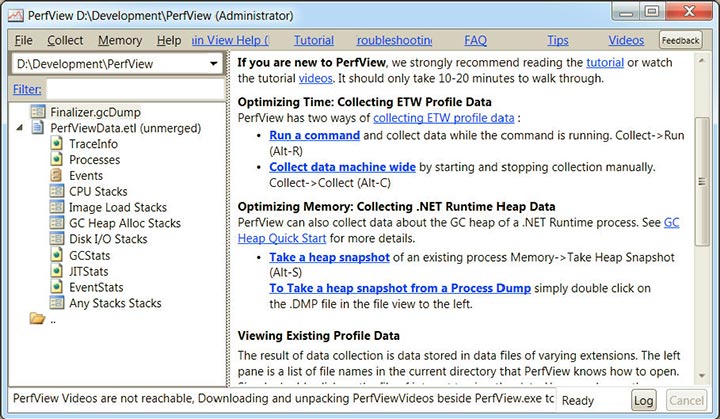
Task: Open the FAQ link
Action: tap(475, 40)
